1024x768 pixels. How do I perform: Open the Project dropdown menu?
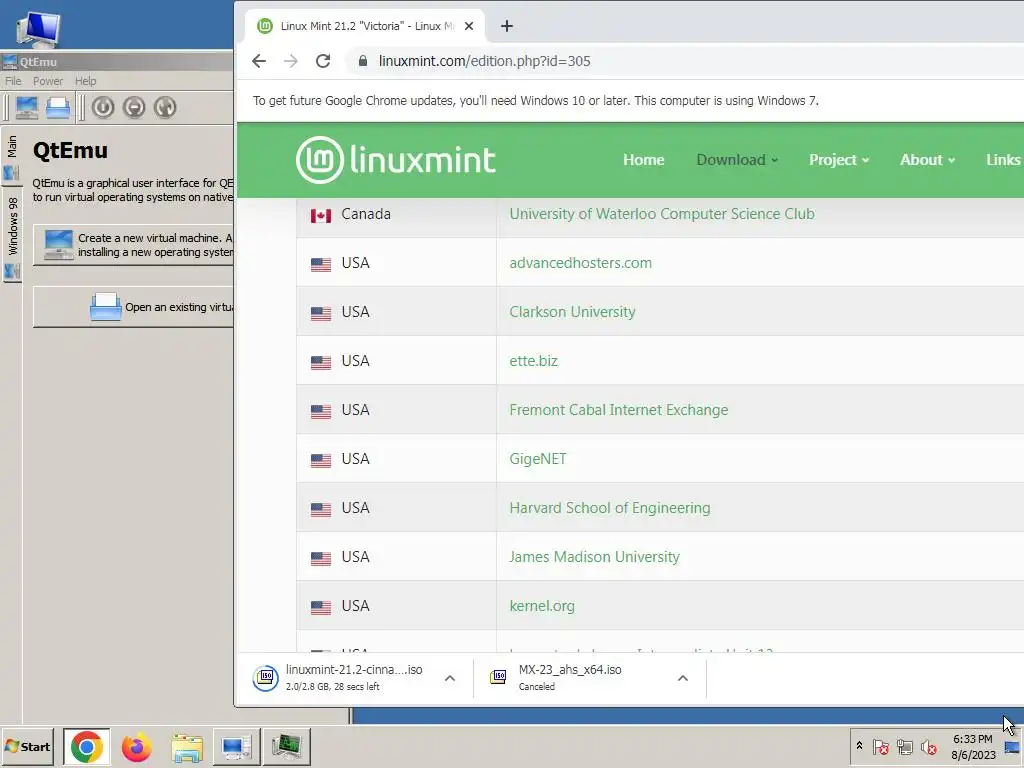839,160
